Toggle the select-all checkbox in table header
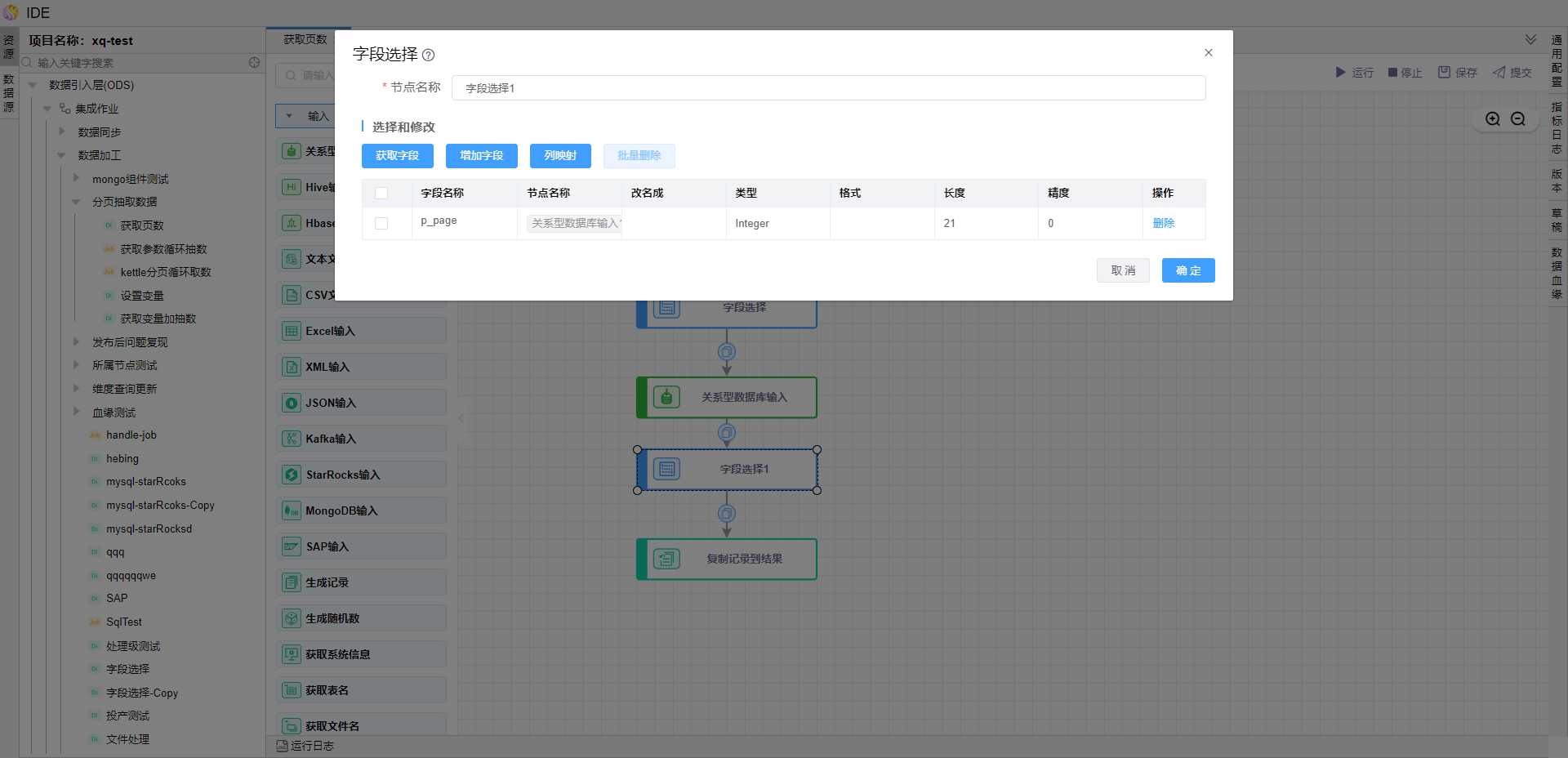1568x758 pixels. tap(381, 194)
